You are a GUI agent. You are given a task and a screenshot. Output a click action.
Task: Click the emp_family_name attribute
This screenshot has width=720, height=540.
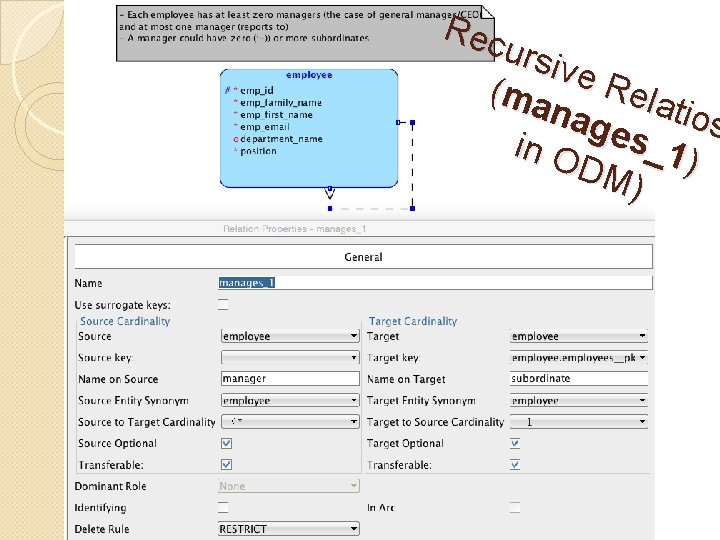coord(281,103)
